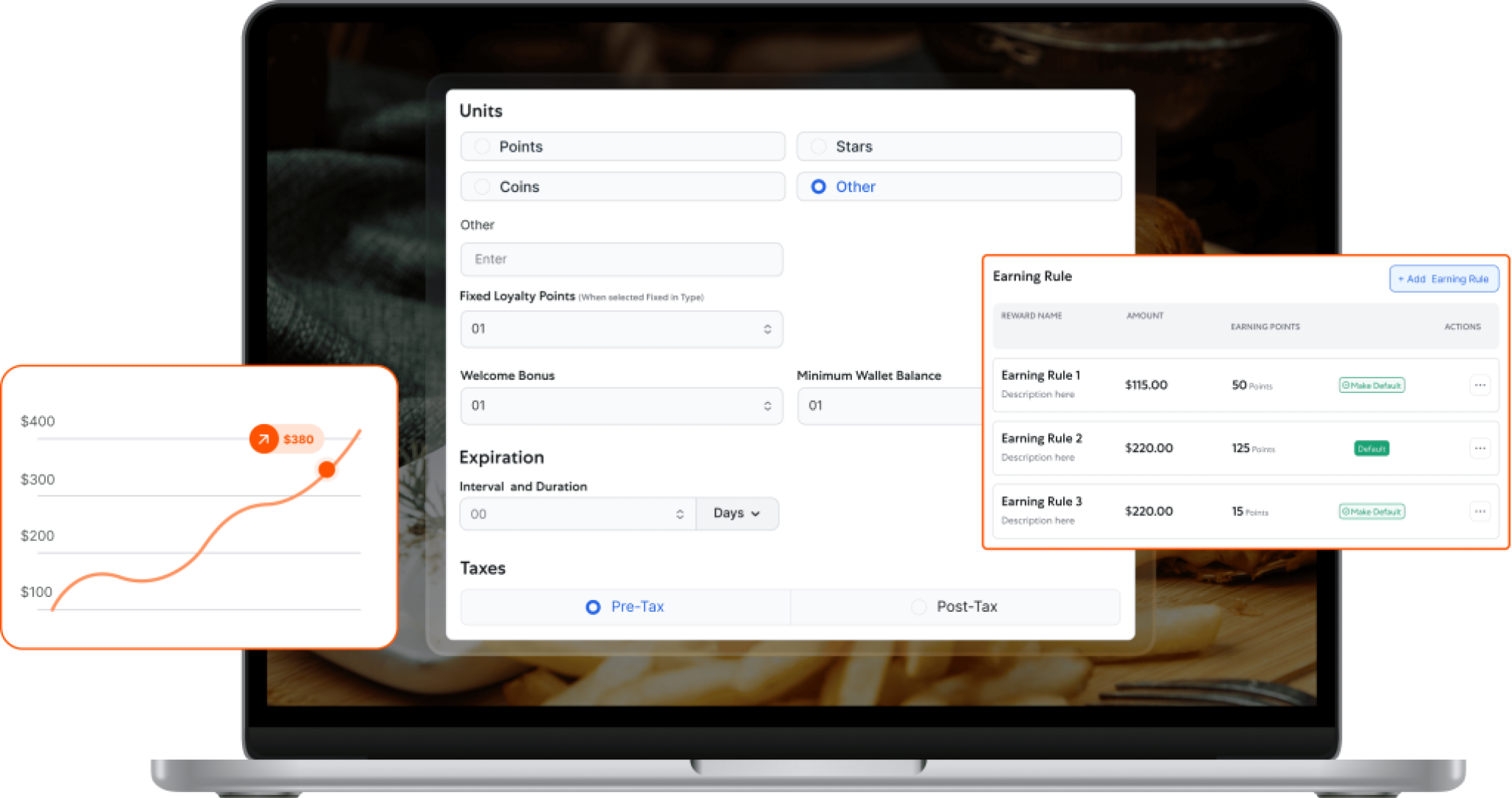Select the Pre-Tax option
Screen dimensions: 1512x798
pyautogui.click(x=593, y=607)
